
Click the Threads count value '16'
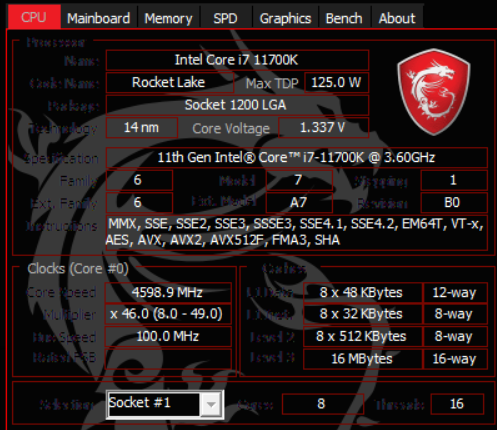[x=457, y=404]
